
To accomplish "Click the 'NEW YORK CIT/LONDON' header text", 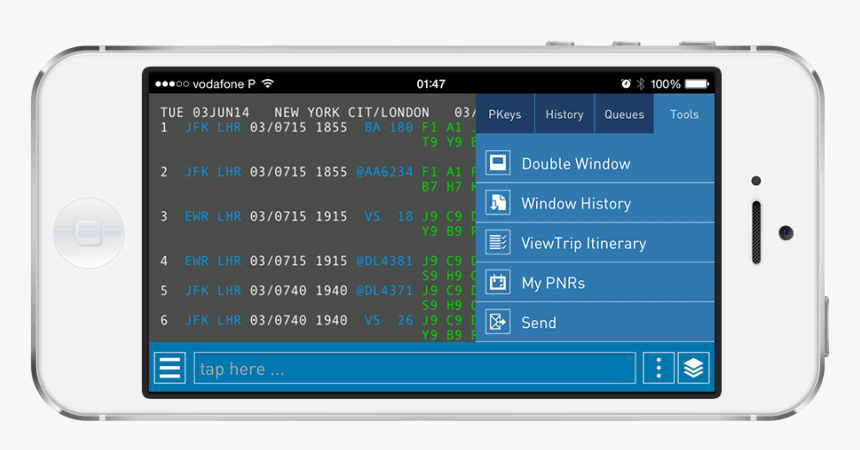I will tap(352, 112).
